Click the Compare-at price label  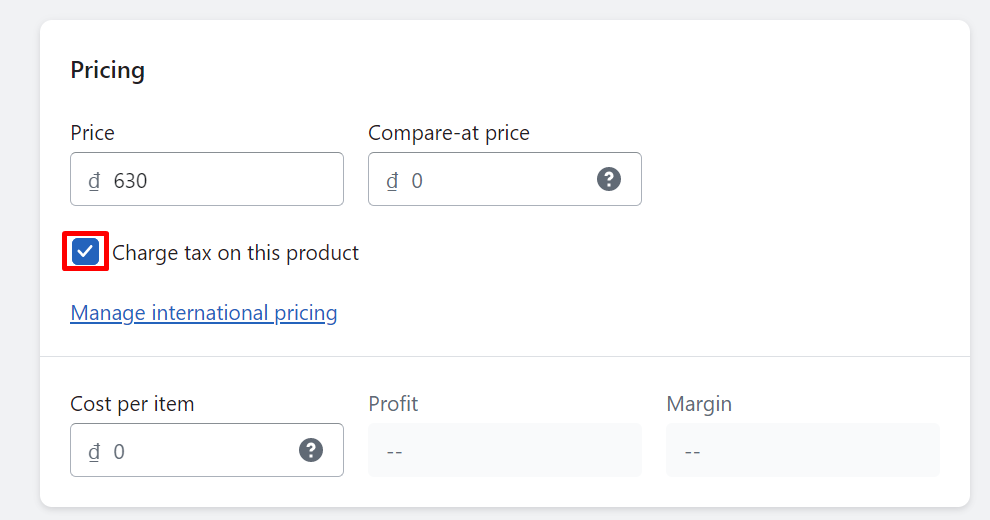(x=449, y=133)
